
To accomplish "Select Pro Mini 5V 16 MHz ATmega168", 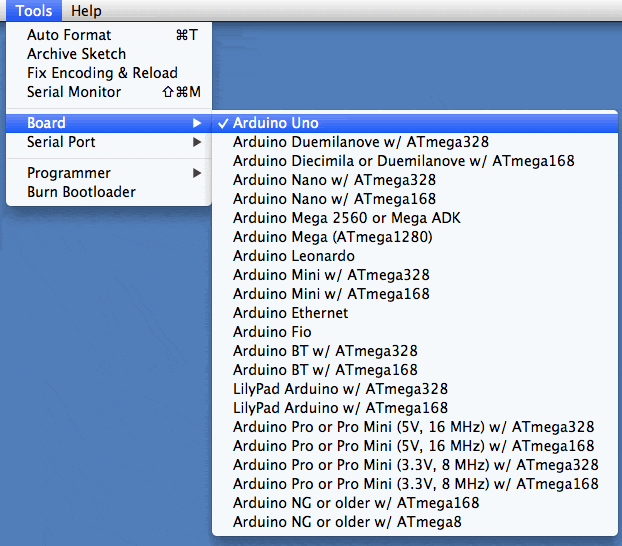I will [x=415, y=446].
